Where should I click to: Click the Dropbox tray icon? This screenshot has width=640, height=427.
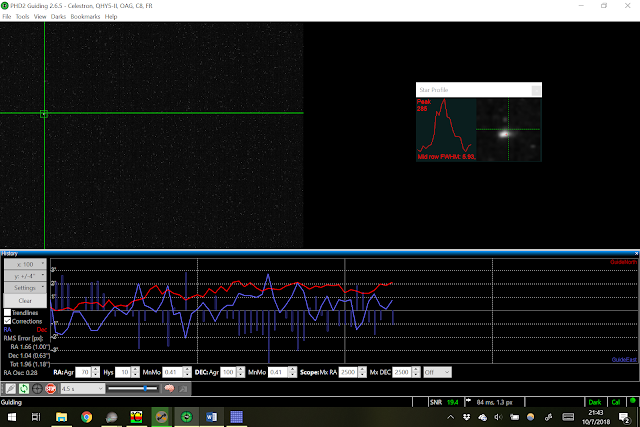467,417
